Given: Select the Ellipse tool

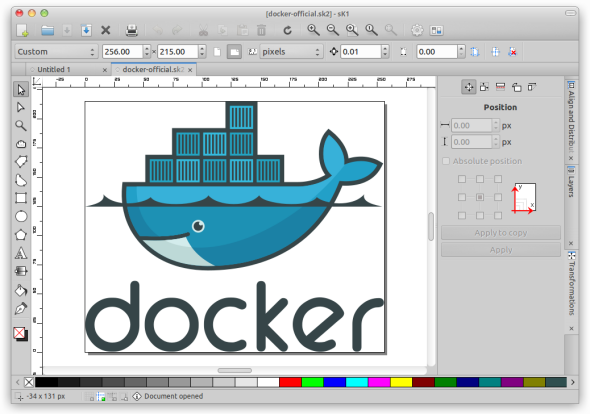Looking at the screenshot, I should click(x=21, y=216).
